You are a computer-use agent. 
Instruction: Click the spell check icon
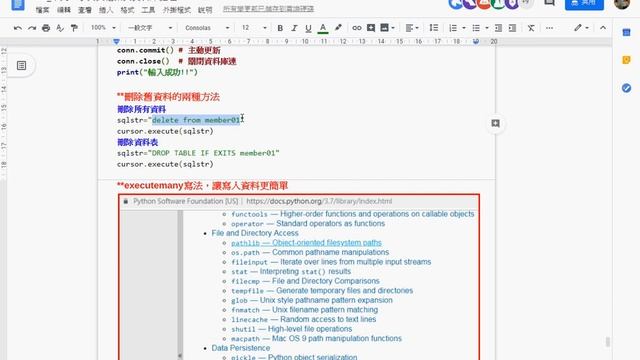pos(60,28)
